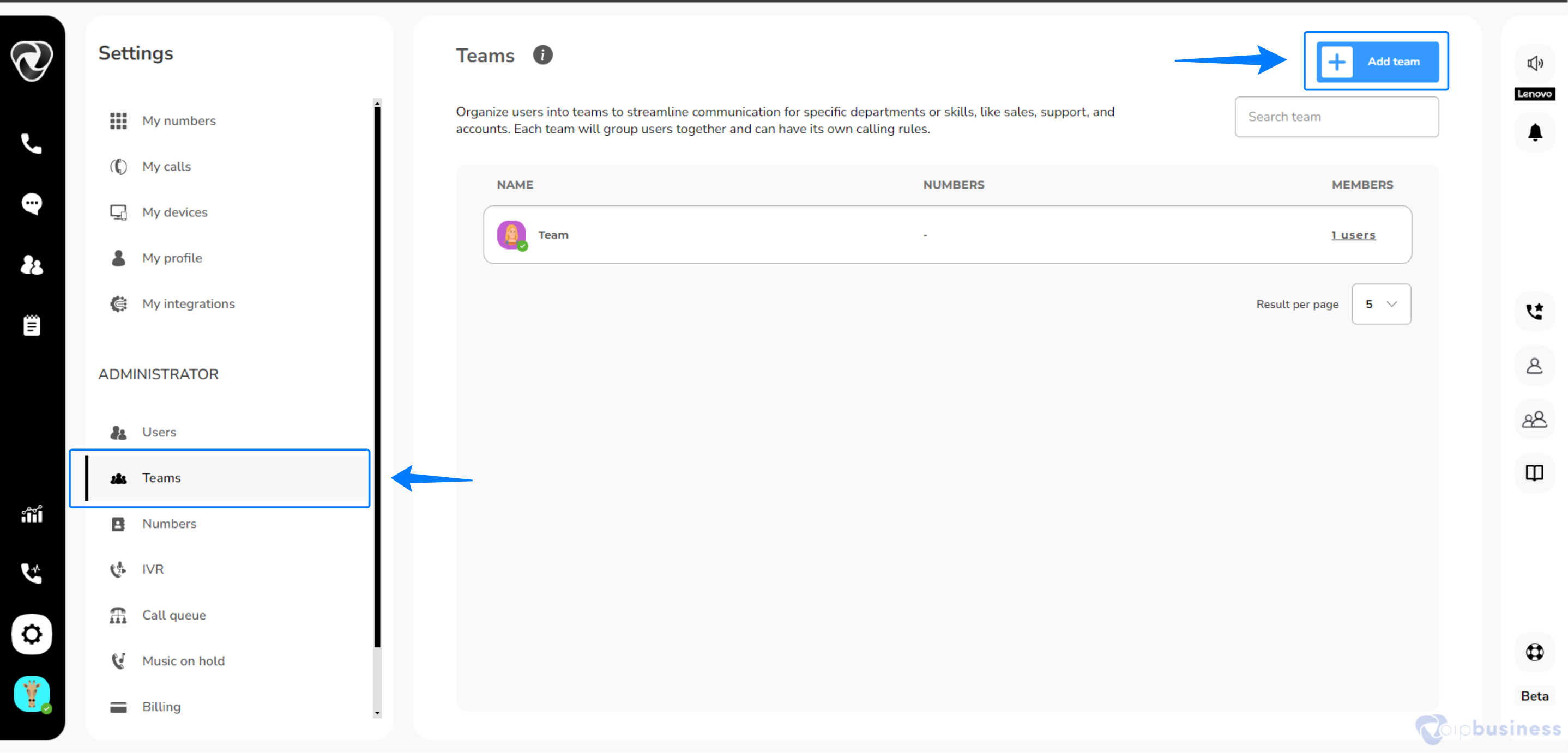
Task: Open IVR settings
Action: [153, 569]
